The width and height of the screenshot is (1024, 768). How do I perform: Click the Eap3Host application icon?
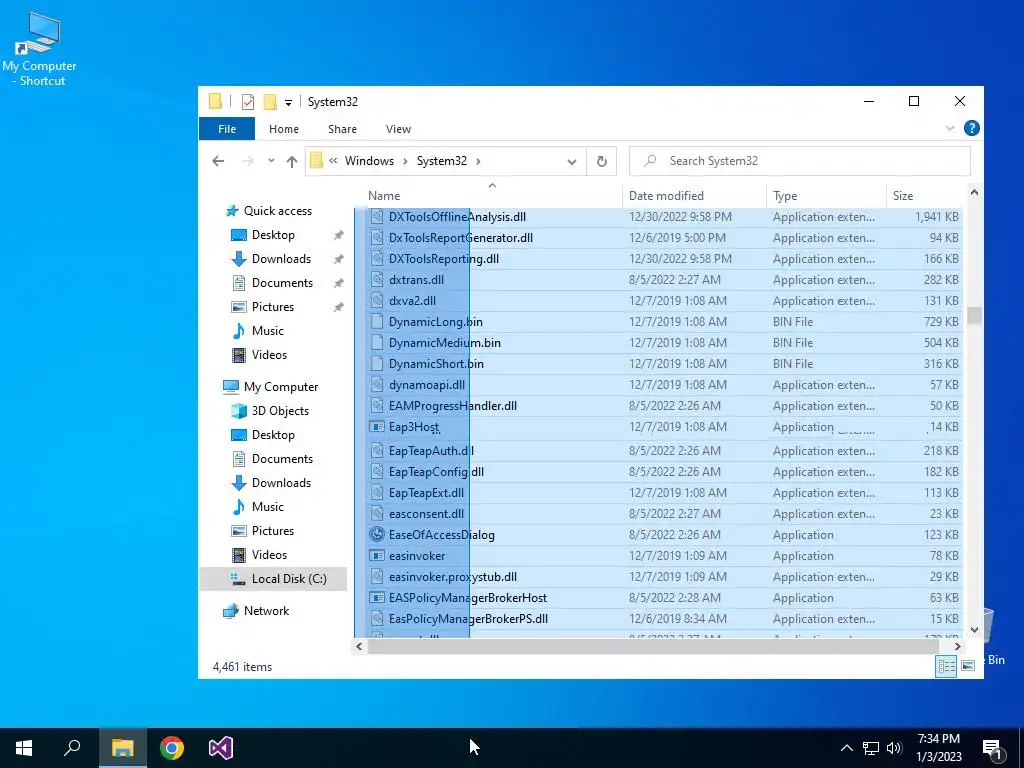(x=377, y=426)
